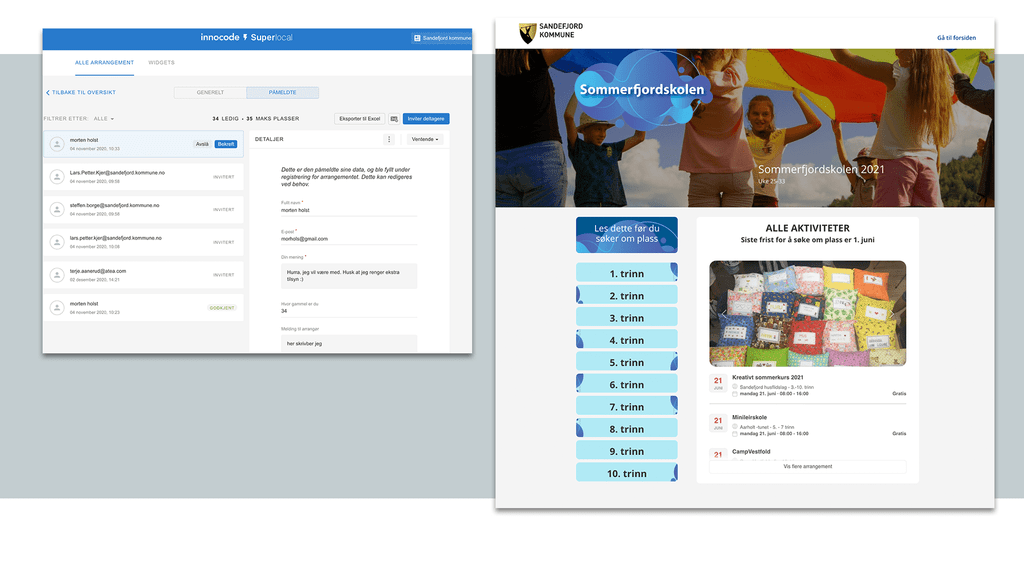Screen dimensions: 1024x569
Task: Click the avatar icon of the first morten holst row
Action: point(57,144)
